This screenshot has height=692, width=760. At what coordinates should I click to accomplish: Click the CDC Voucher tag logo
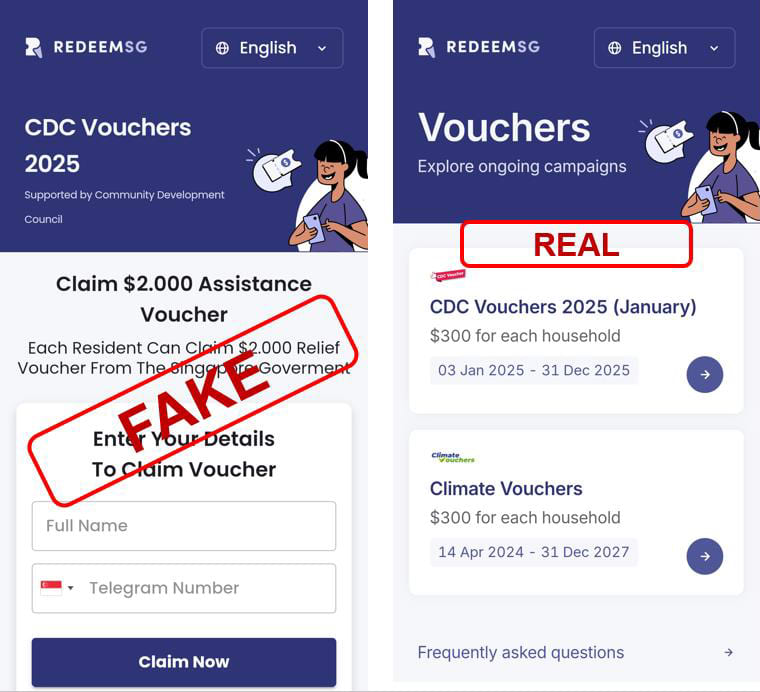[x=448, y=275]
